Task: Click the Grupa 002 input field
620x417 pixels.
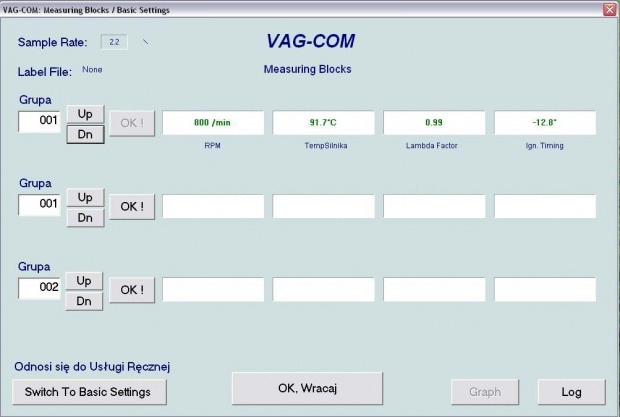Action: (40, 288)
